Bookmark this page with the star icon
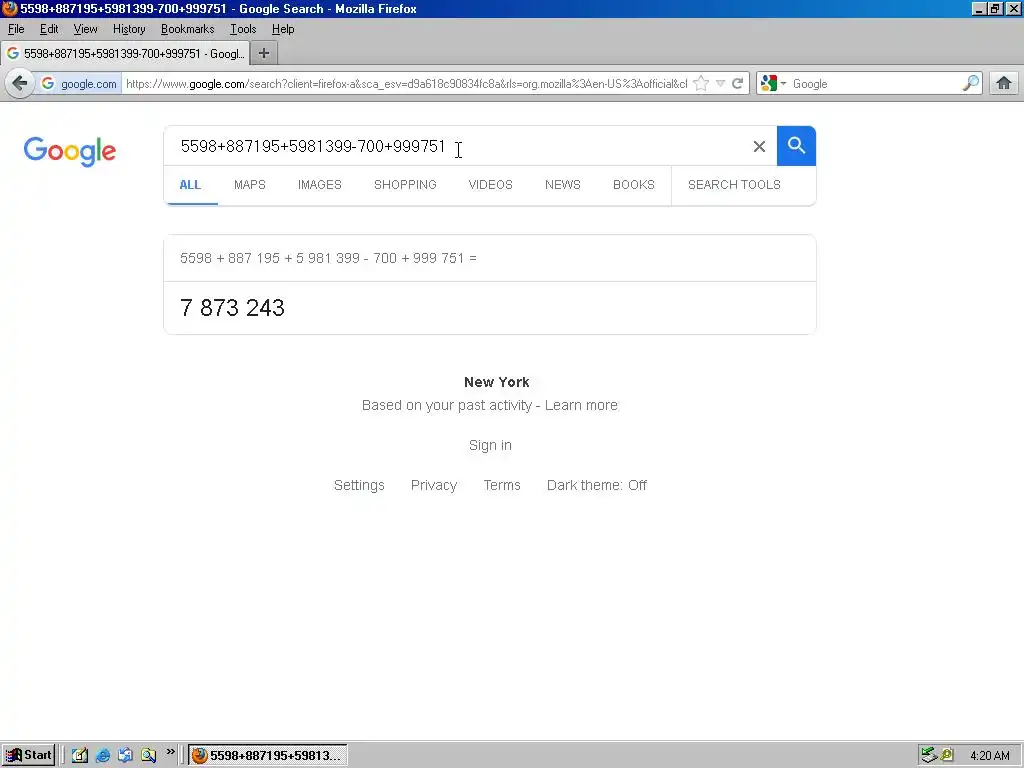This screenshot has width=1024, height=768. pos(701,84)
